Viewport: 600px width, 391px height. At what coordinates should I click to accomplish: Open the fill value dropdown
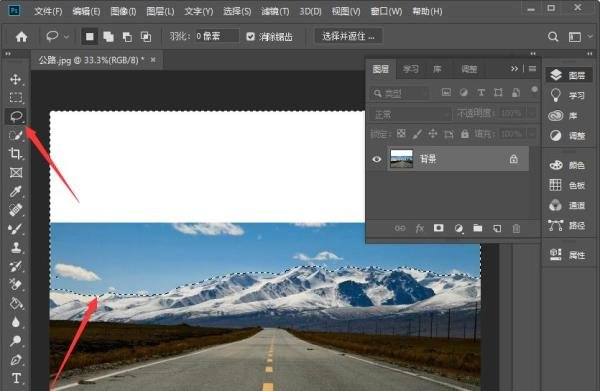[x=532, y=134]
